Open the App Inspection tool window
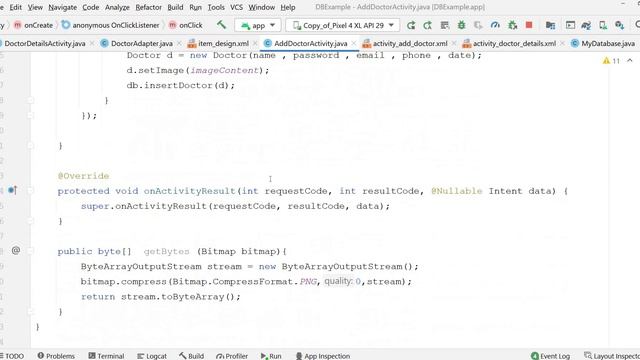This screenshot has width=640, height=360. (322, 356)
